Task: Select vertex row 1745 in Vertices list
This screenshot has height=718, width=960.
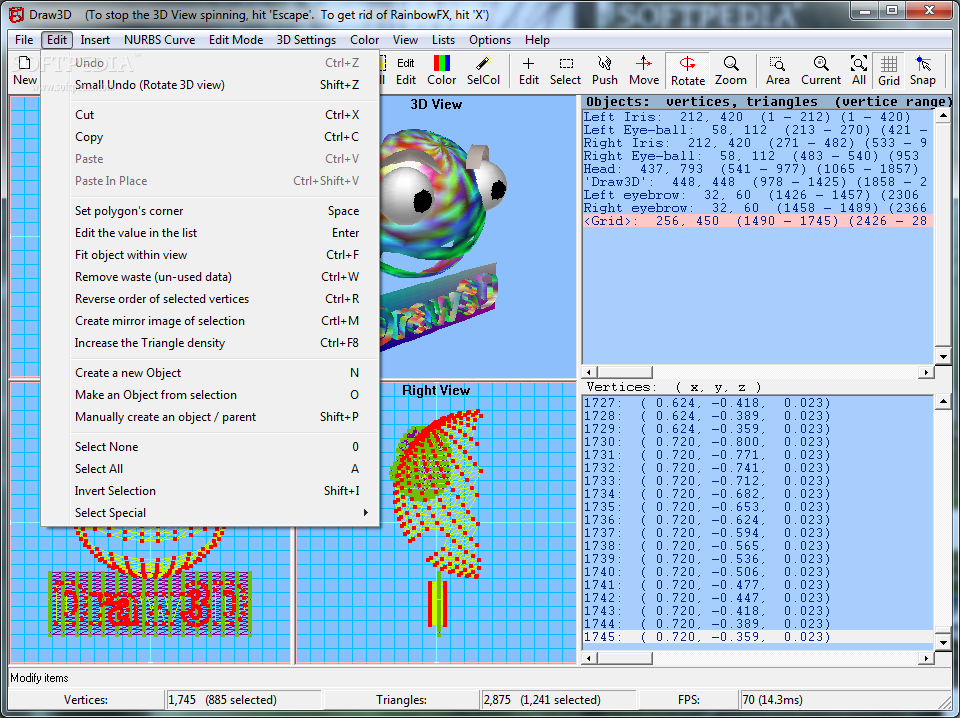Action: (x=758, y=637)
